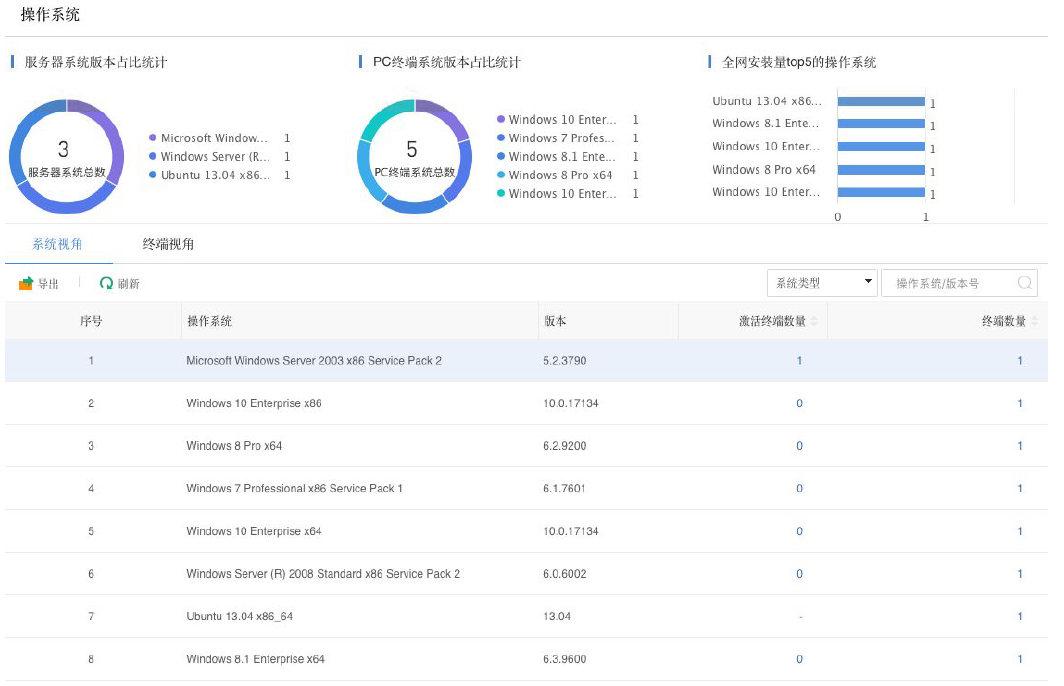Click the 序号 column header
This screenshot has height=686, width=1064.
[x=91, y=321]
